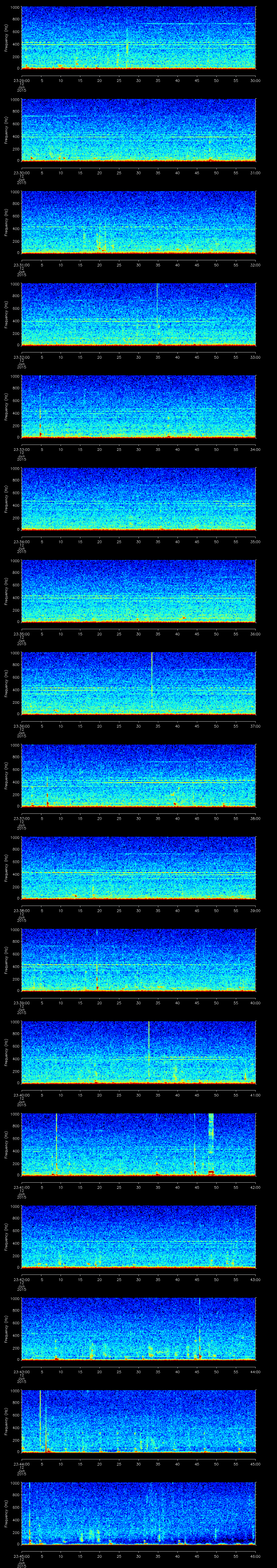Click the '23:36:00' time axis label
The image size is (277, 1568).
tap(21, 726)
